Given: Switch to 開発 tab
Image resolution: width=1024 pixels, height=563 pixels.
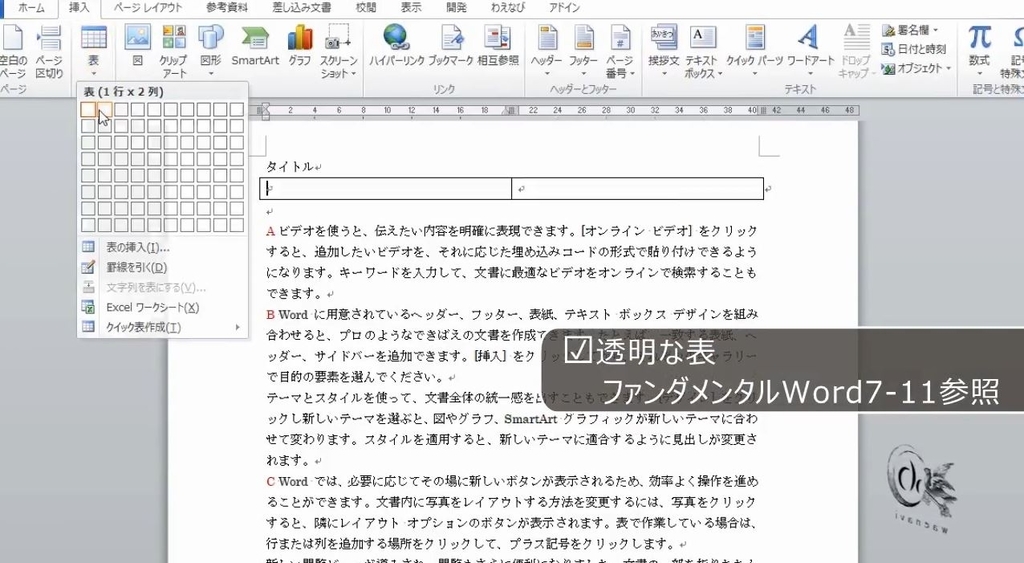Looking at the screenshot, I should click(x=456, y=8).
